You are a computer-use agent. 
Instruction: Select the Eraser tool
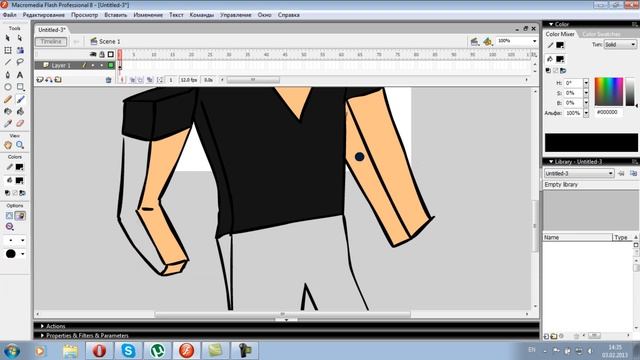(20, 123)
